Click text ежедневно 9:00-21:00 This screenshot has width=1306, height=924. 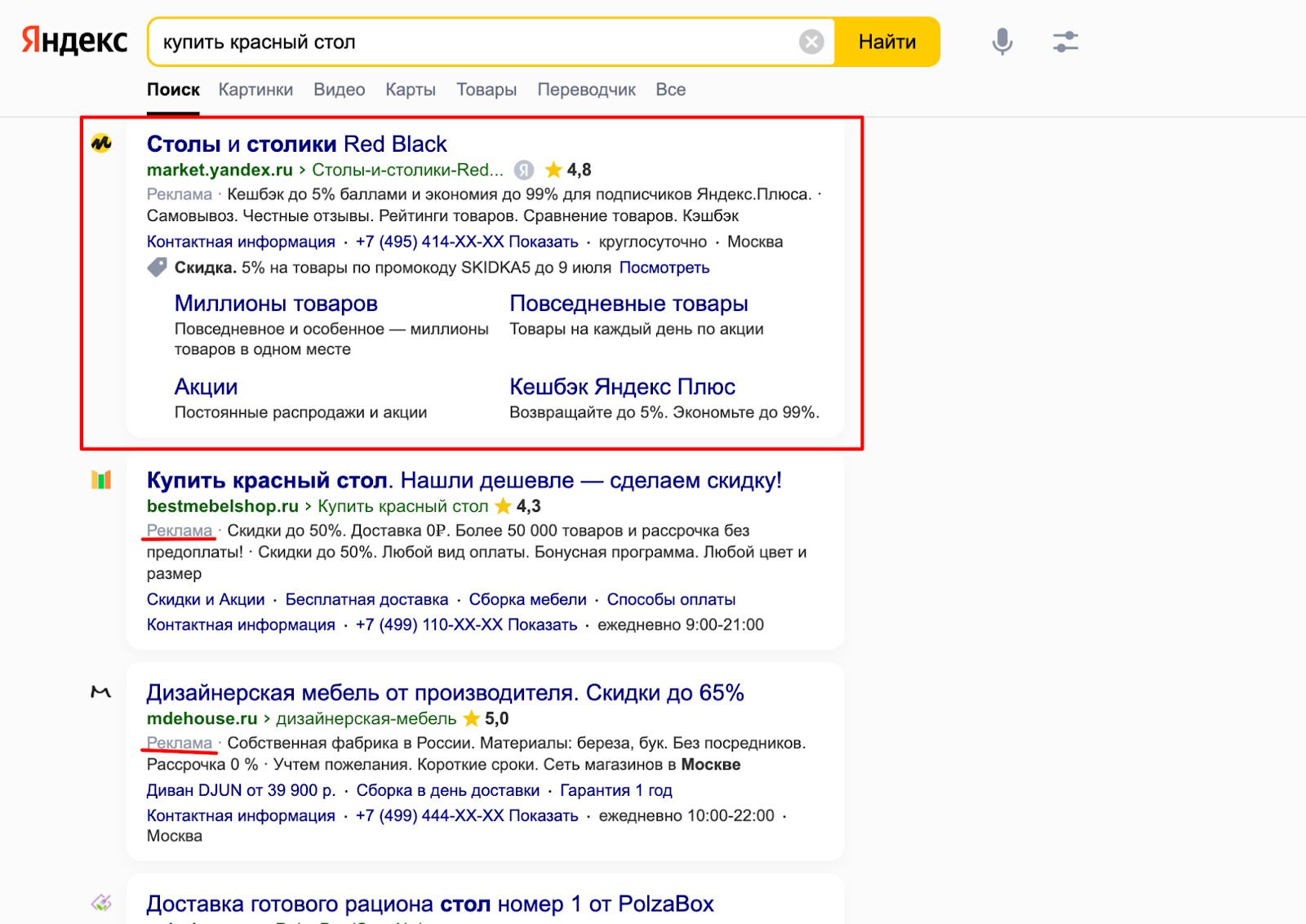pos(681,624)
